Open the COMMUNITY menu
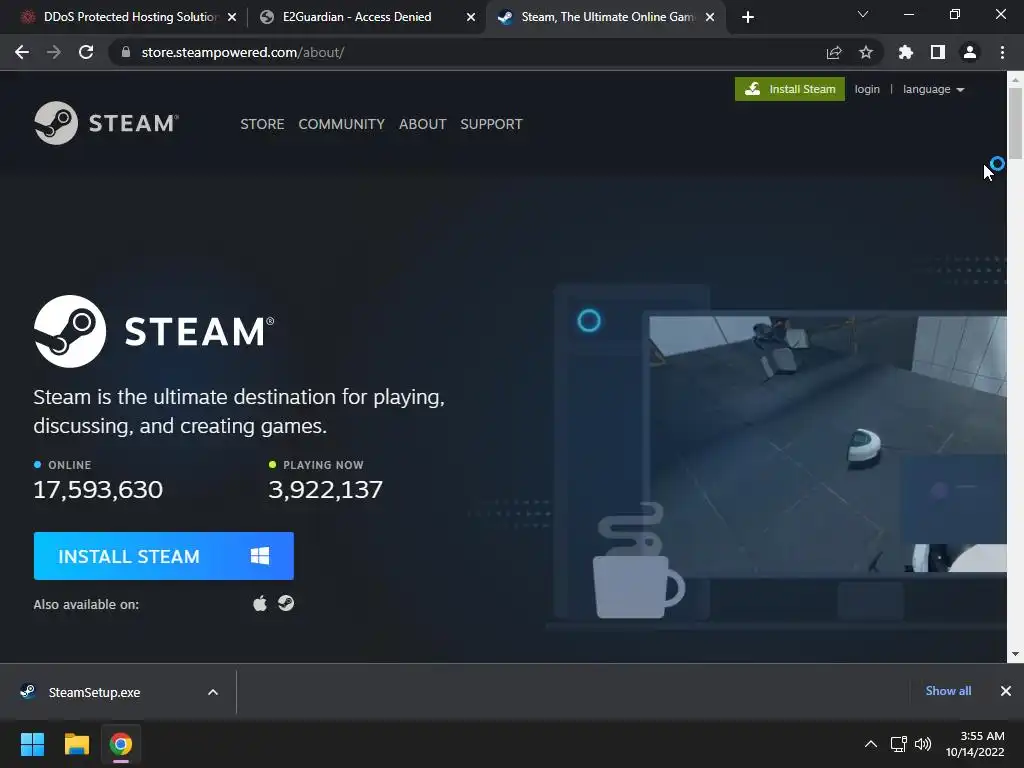This screenshot has width=1024, height=768. (342, 124)
